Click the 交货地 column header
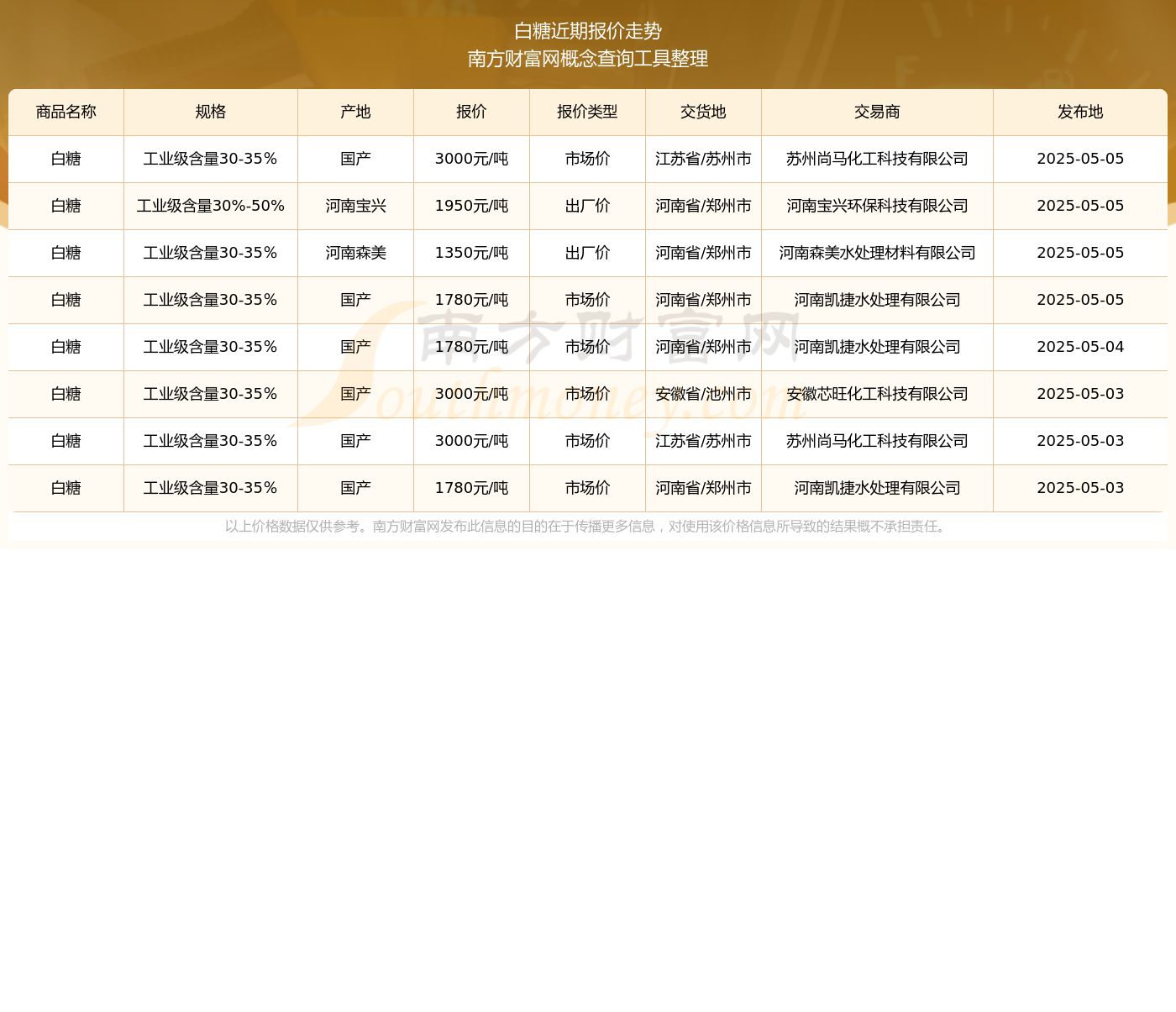Screen dimensions: 1176x1012 (x=704, y=113)
